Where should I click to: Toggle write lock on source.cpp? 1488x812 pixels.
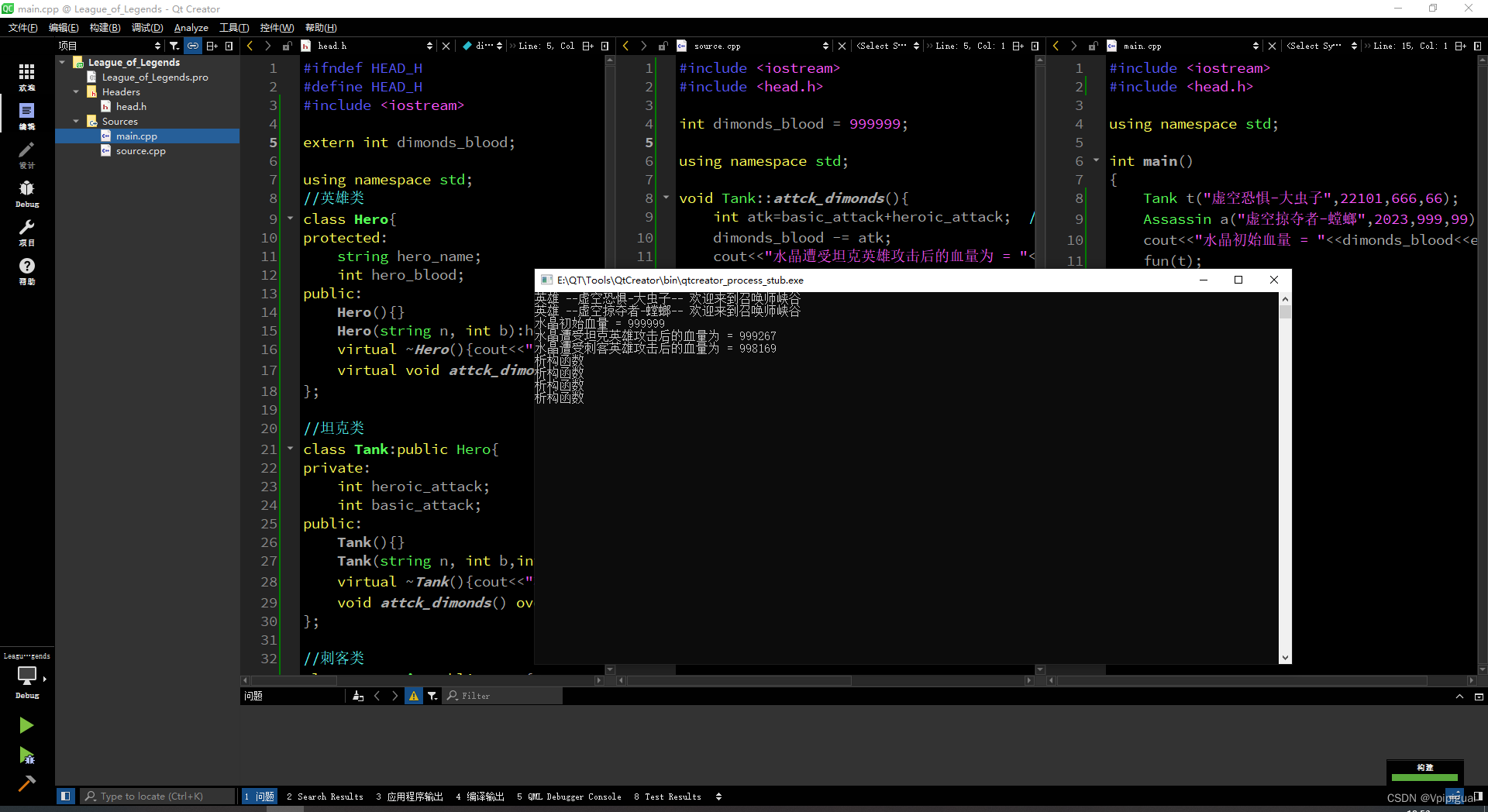[x=663, y=46]
